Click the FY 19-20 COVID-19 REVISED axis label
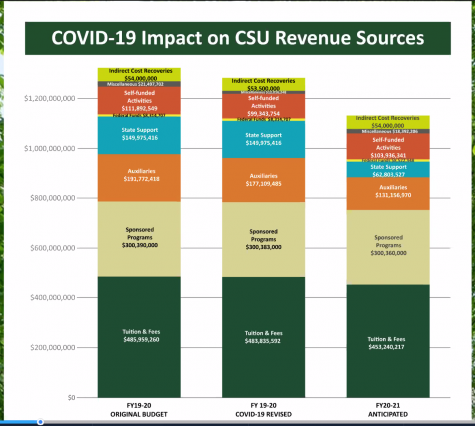 [x=263, y=410]
